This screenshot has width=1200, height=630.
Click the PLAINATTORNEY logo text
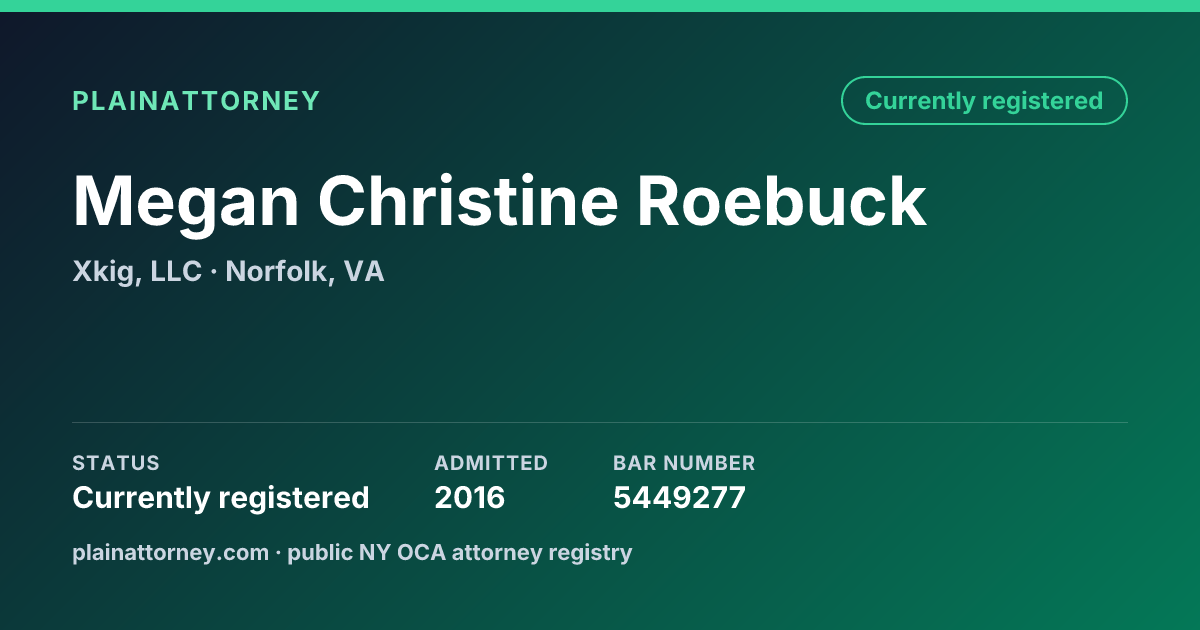[x=196, y=101]
